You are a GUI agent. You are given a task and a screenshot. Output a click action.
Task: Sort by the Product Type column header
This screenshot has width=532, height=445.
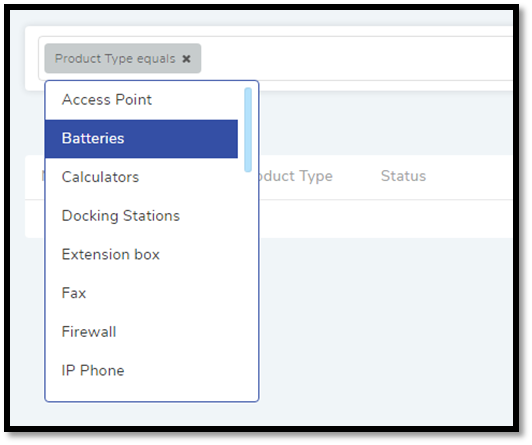[295, 176]
